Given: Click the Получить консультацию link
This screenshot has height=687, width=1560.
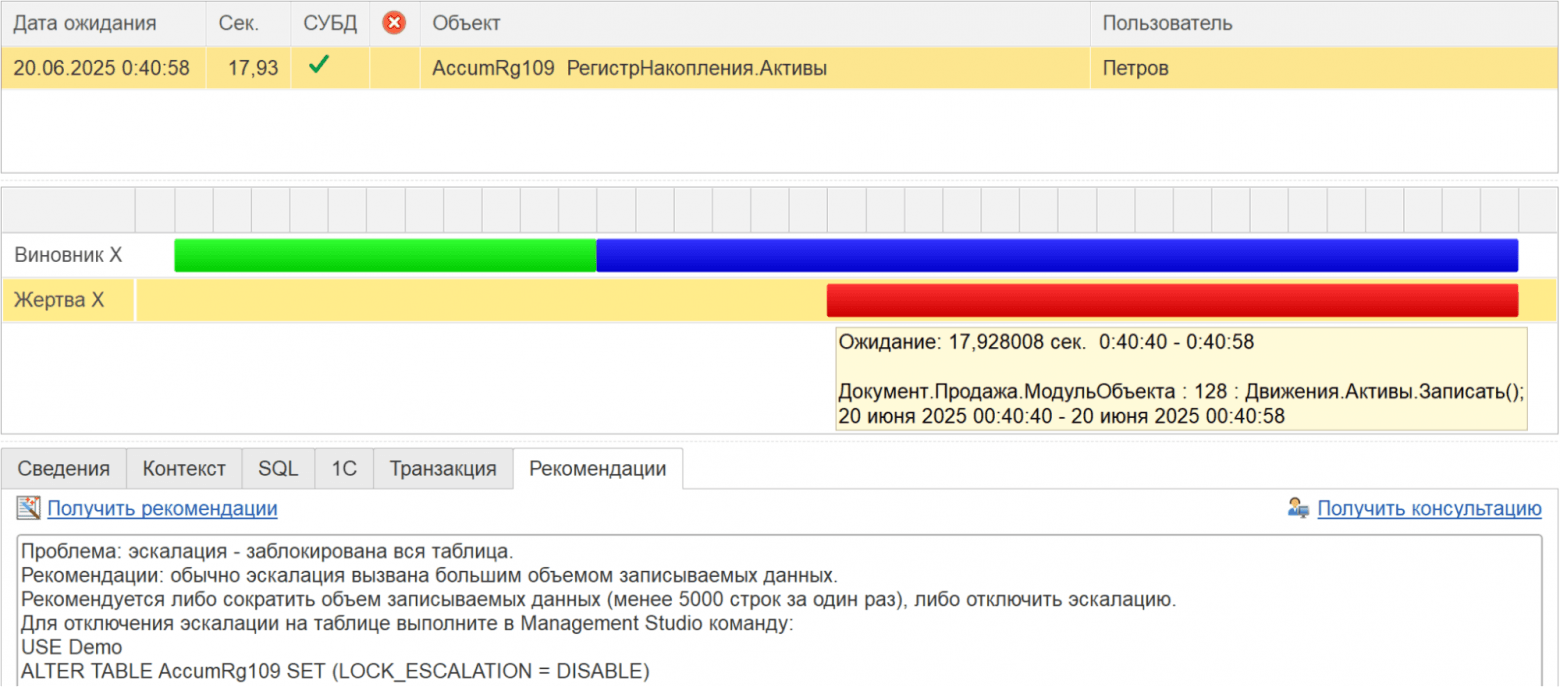Looking at the screenshot, I should pos(1429,508).
